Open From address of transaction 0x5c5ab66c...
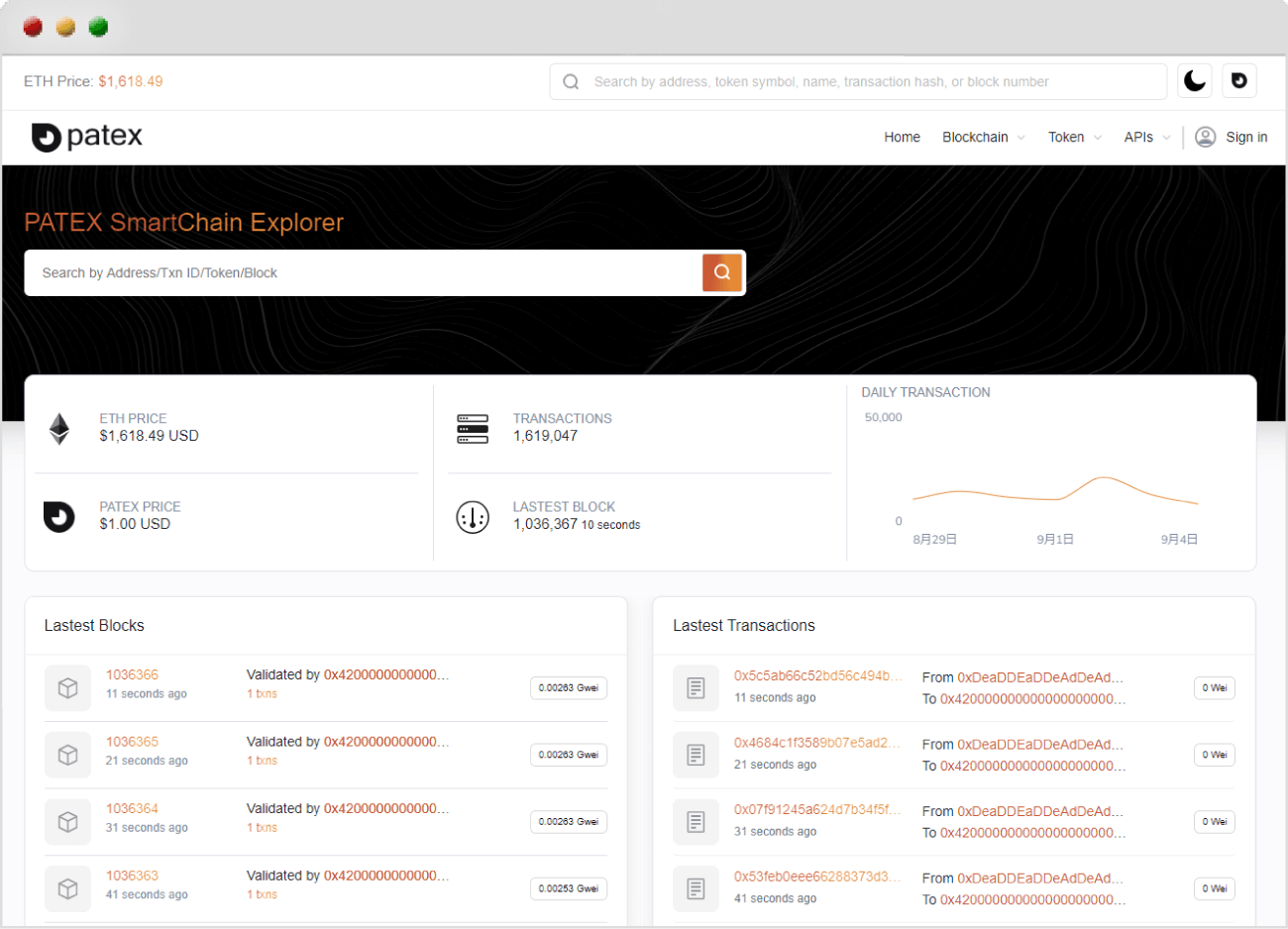Screen dimensions: 1288x929 tap(1040, 677)
